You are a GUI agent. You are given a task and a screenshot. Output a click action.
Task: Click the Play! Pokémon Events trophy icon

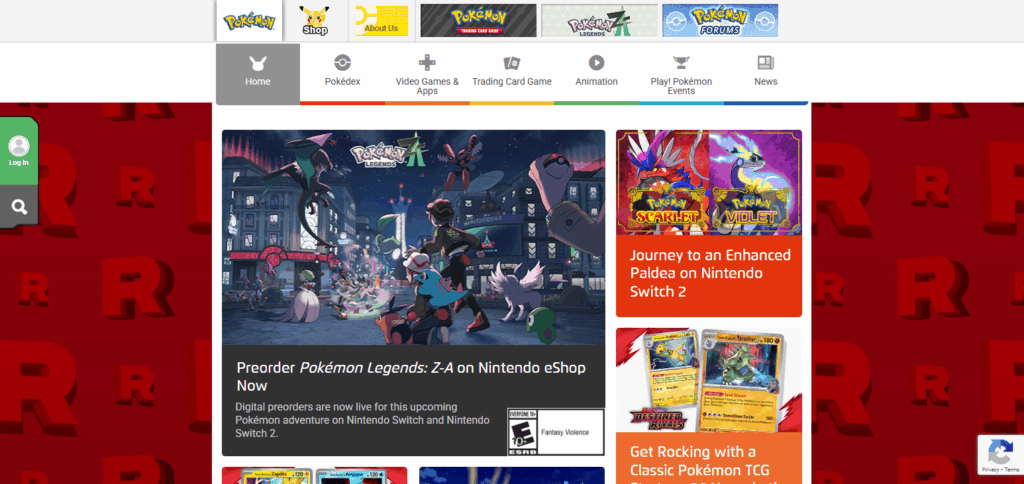pos(681,63)
